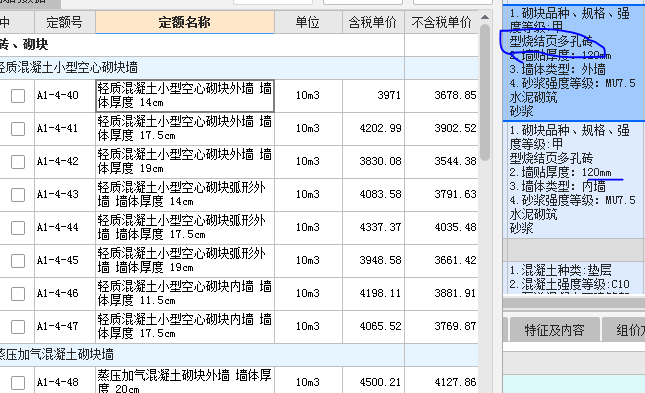This screenshot has width=645, height=393.
Task: Click name cell for outer wall thickness 17.5cm
Action: tap(185, 129)
